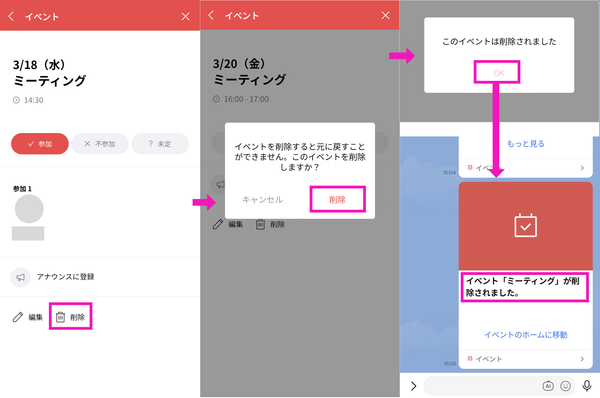600x398 pixels.
Task: Confirm deletion with red 削除 button
Action: (338, 199)
